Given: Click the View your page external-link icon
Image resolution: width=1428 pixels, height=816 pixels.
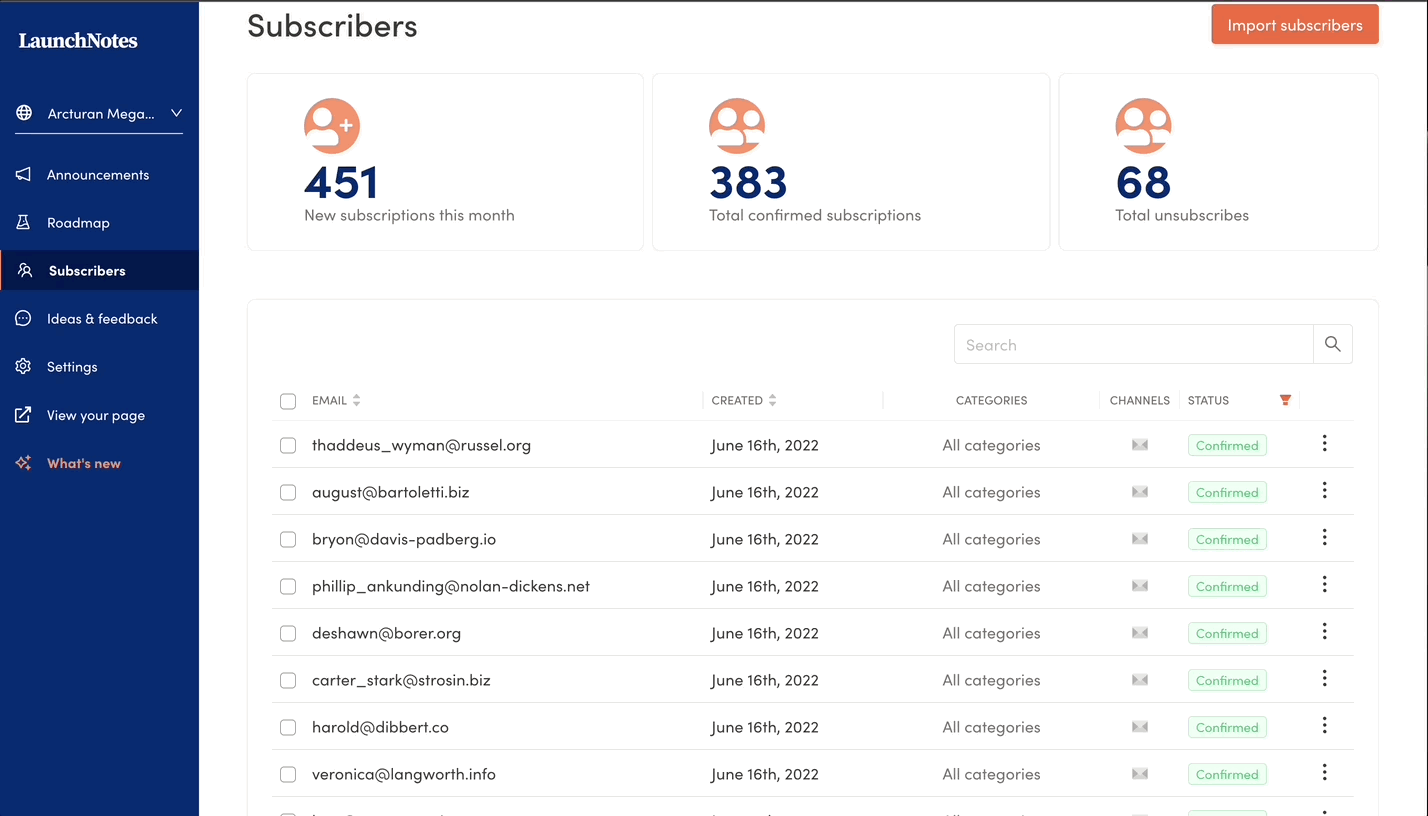Looking at the screenshot, I should pos(24,415).
